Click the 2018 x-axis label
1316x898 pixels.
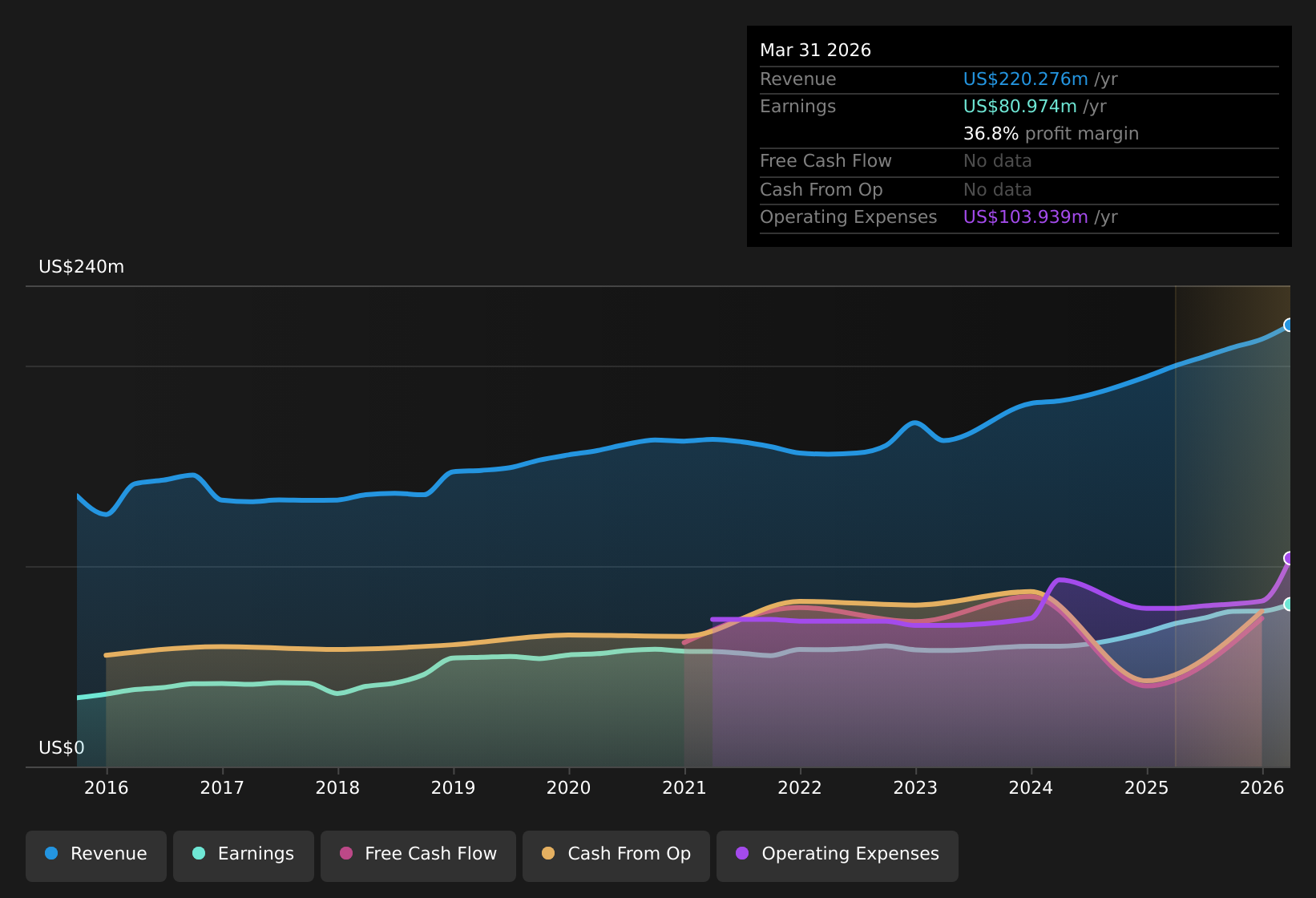337,787
